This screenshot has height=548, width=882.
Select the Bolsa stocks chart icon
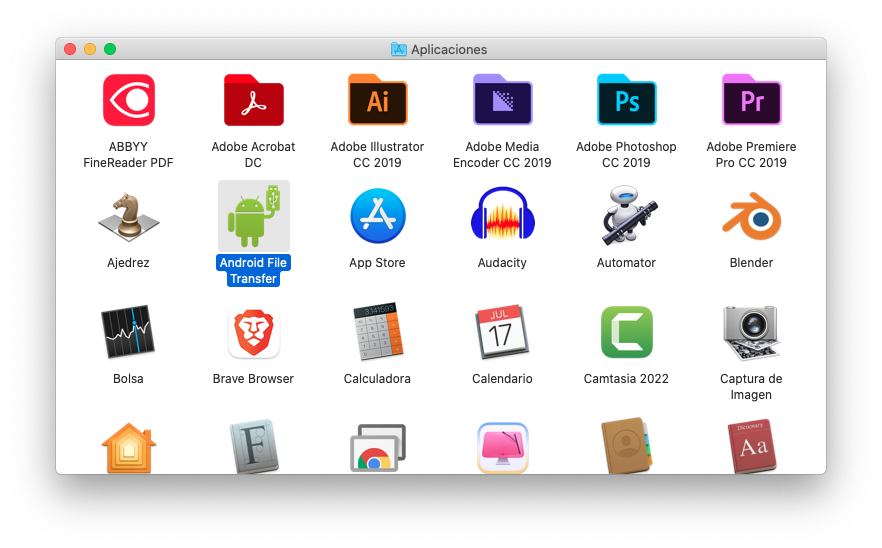tap(128, 332)
